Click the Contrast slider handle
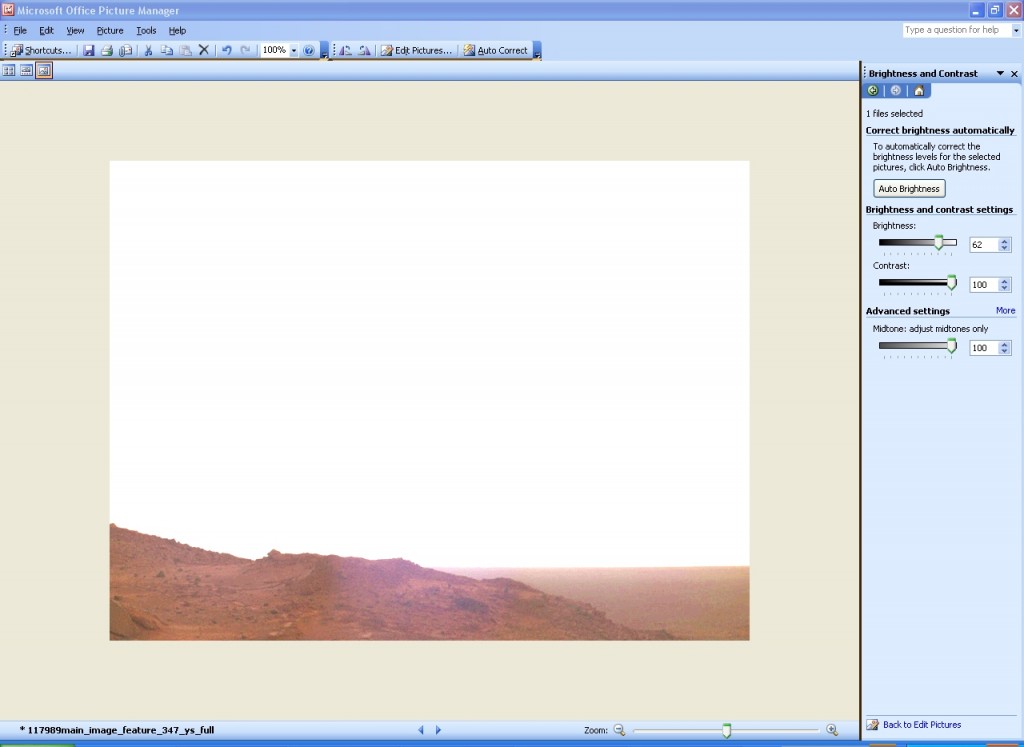Viewport: 1024px width, 747px height. coord(951,283)
